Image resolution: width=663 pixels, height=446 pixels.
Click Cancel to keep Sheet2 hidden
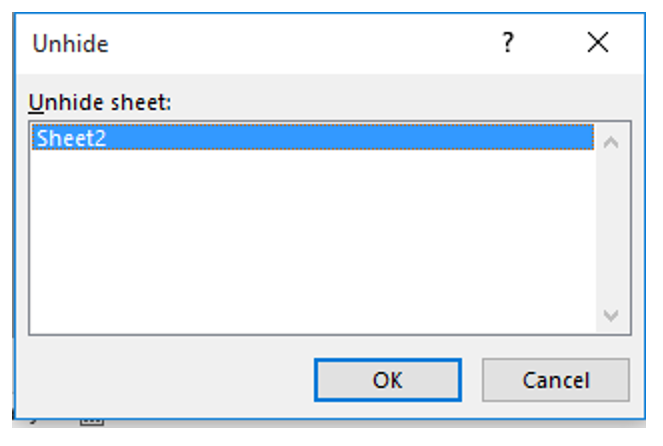[556, 380]
